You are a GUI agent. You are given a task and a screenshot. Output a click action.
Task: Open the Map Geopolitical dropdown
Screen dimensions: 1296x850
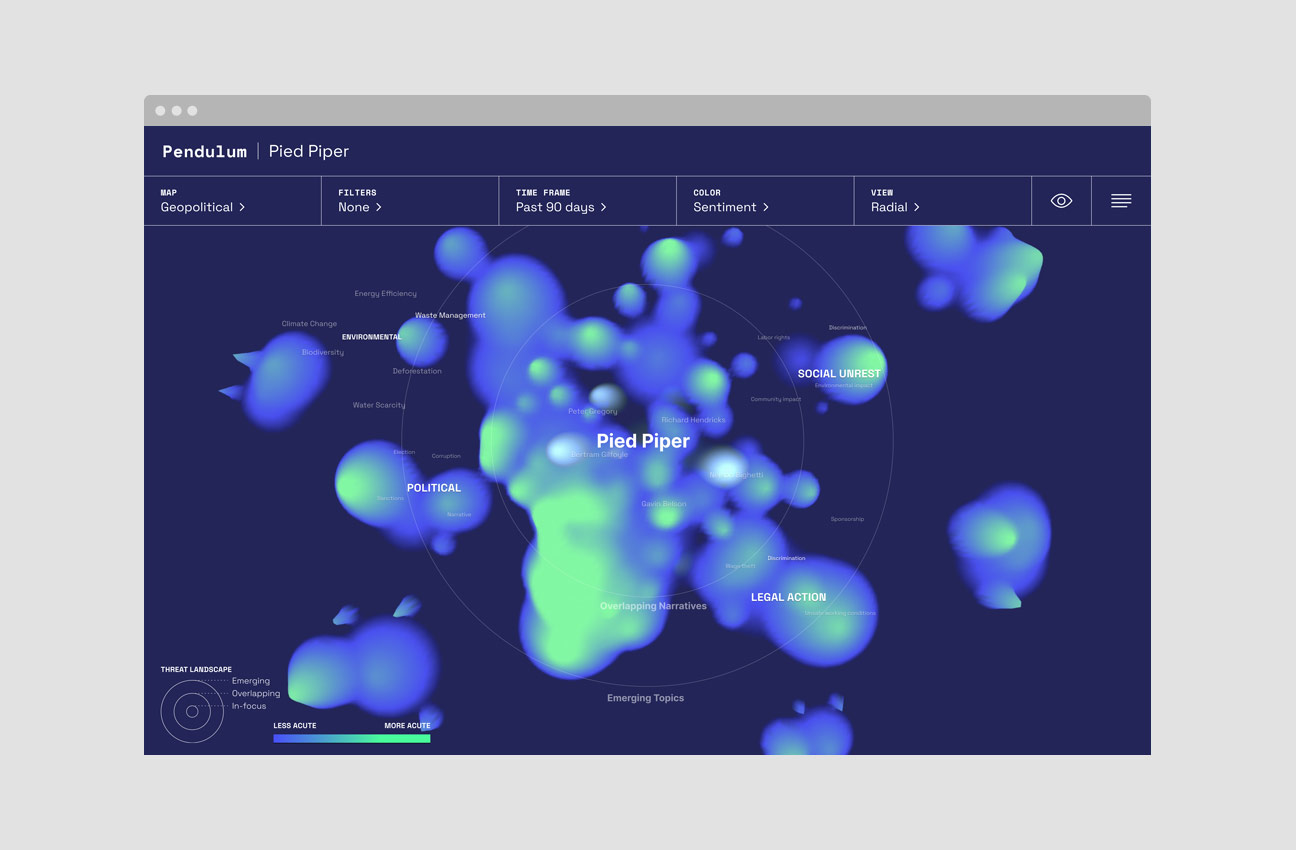pos(232,201)
